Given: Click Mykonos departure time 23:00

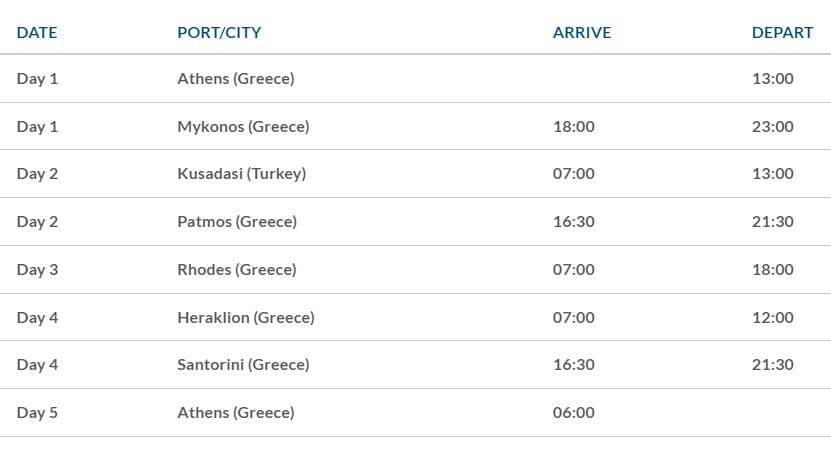Looking at the screenshot, I should pyautogui.click(x=773, y=127).
